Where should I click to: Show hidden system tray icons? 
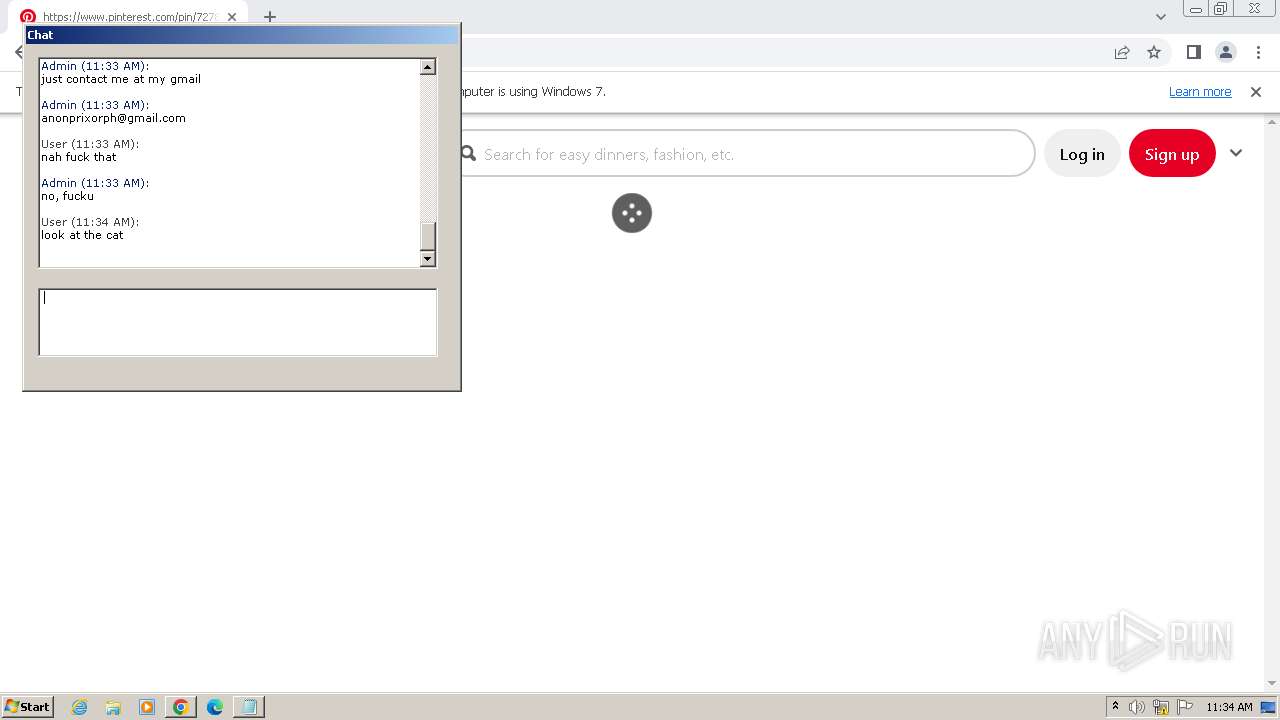coord(1116,706)
